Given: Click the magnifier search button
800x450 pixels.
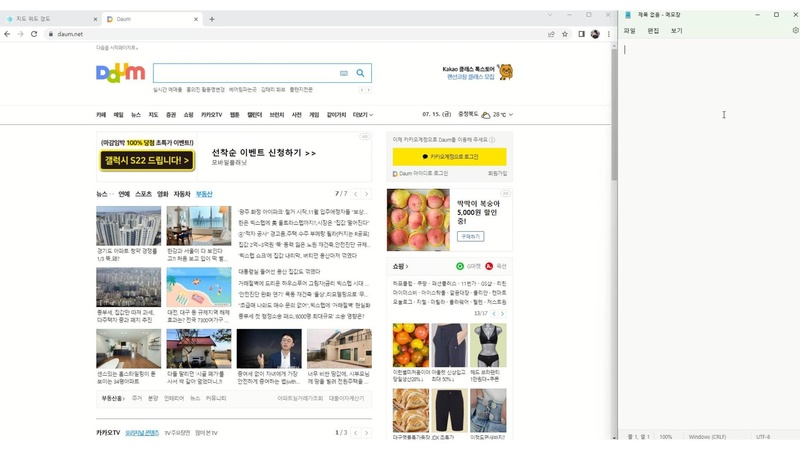Looking at the screenshot, I should tap(360, 73).
